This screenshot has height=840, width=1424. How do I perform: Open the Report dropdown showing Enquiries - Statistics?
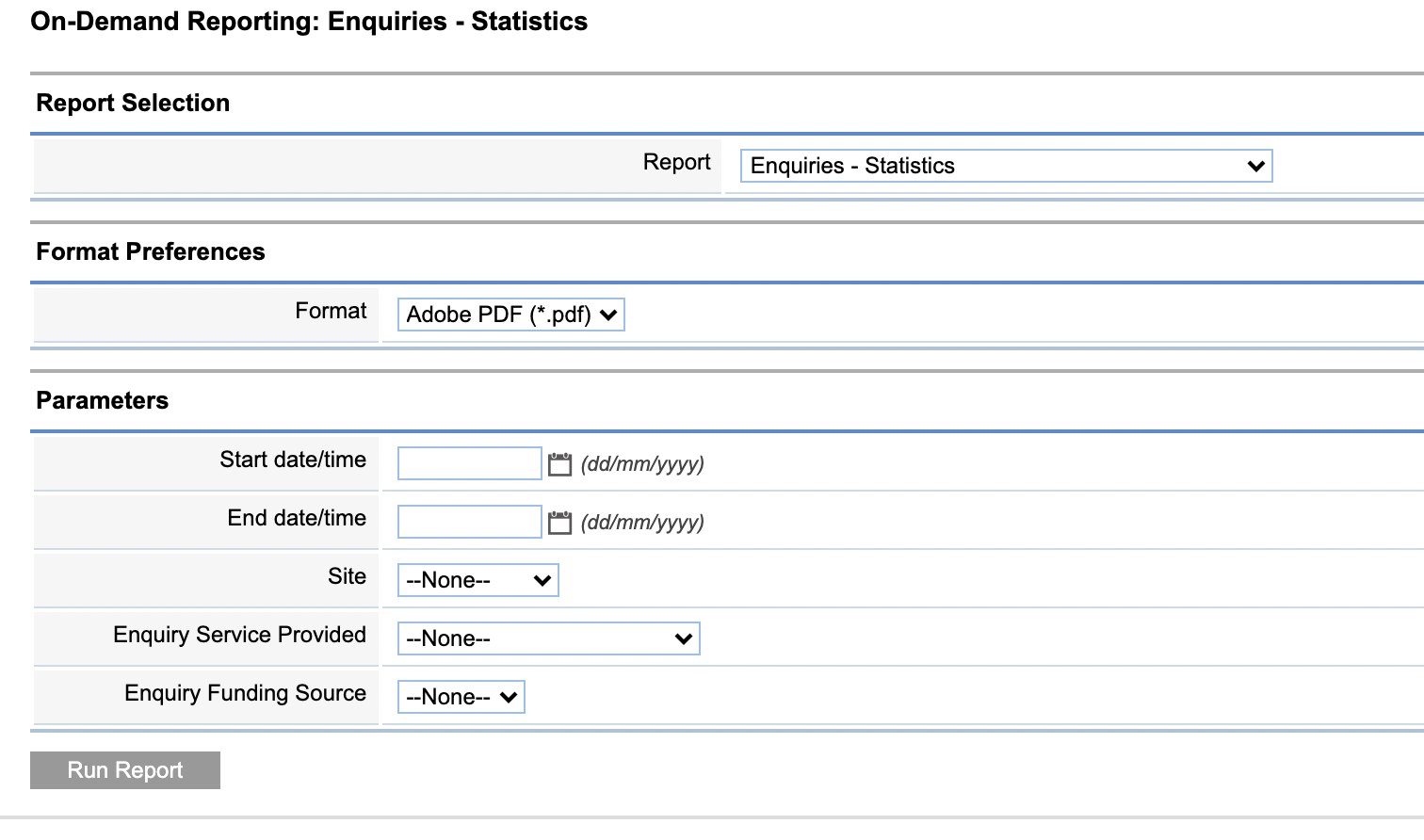pyautogui.click(x=1006, y=166)
